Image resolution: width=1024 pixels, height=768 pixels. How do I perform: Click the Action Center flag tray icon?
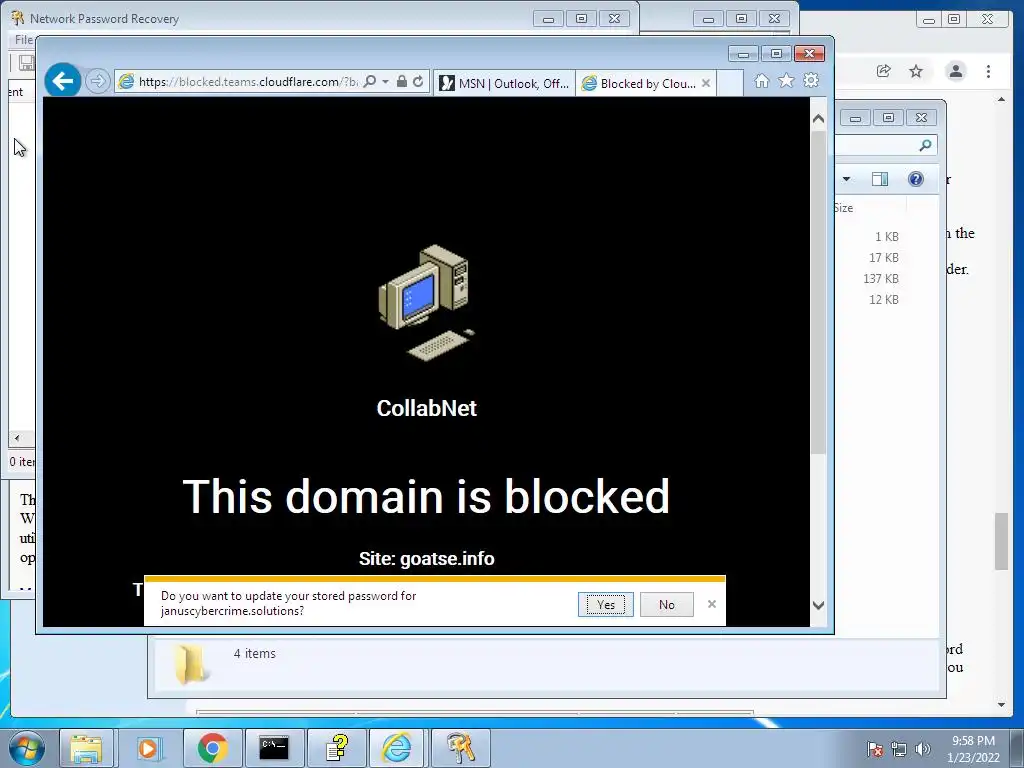click(875, 749)
